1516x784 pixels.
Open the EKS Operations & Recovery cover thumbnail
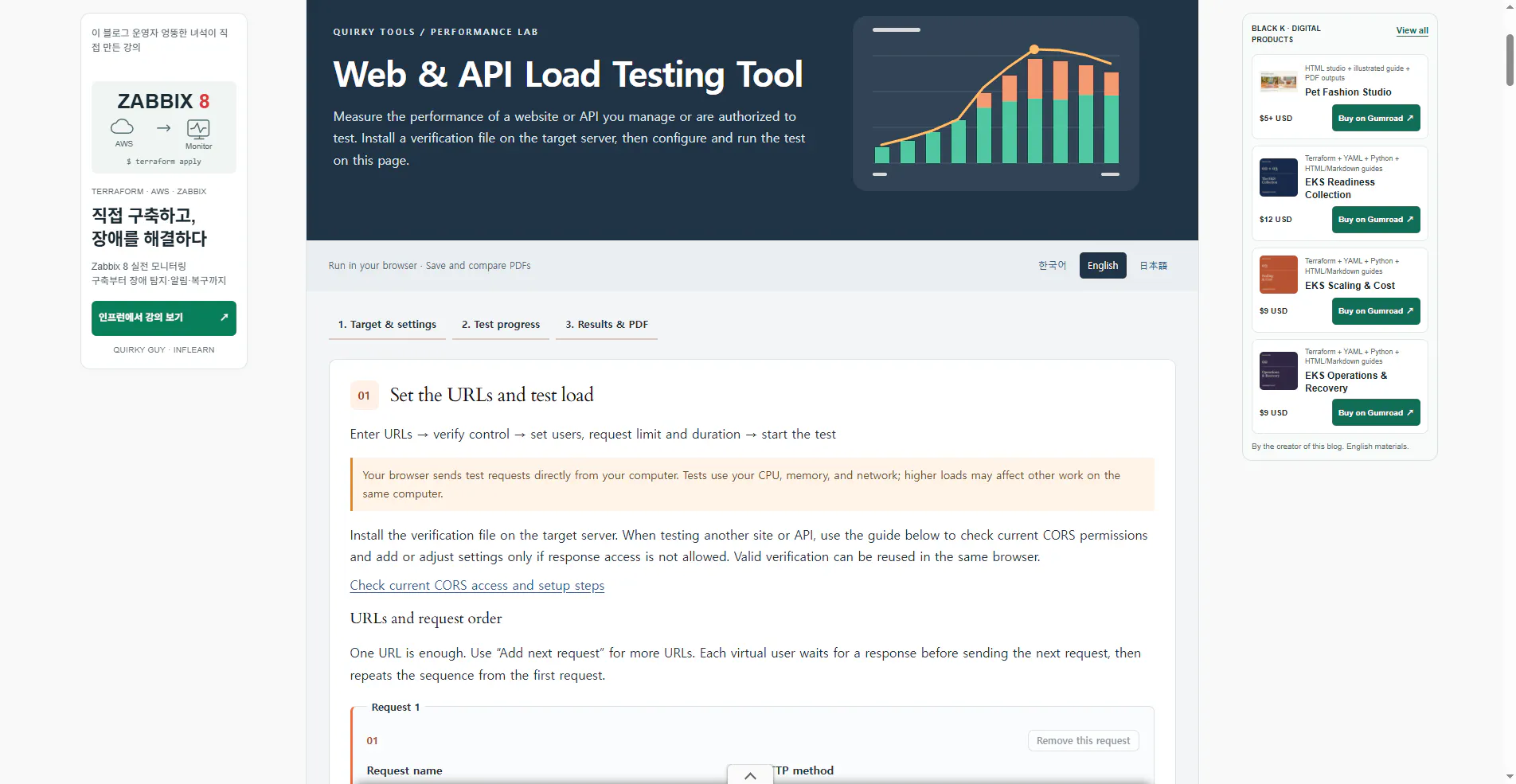tap(1279, 371)
